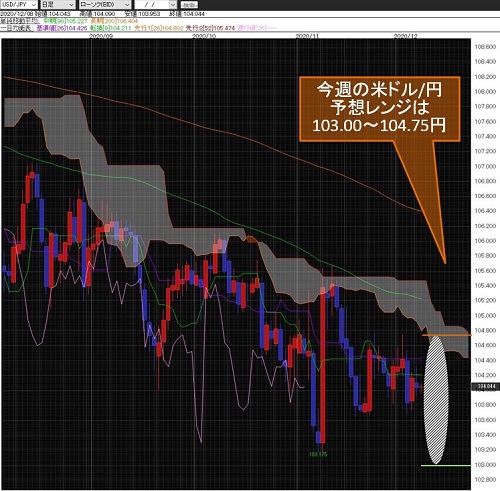Click the 基準線[26] Ichimoku label
500x491 pixels.
[62, 28]
